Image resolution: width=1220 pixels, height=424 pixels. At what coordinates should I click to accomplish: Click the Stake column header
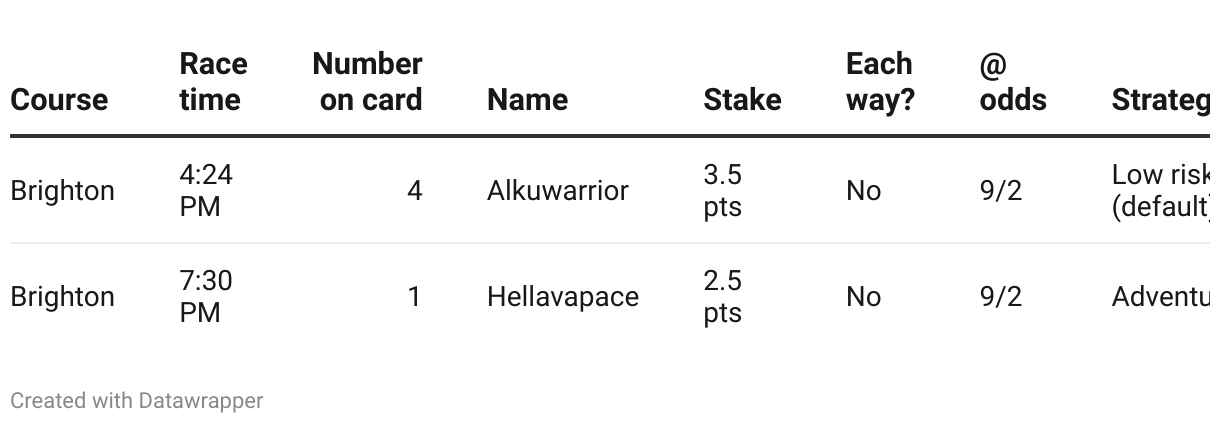point(742,100)
